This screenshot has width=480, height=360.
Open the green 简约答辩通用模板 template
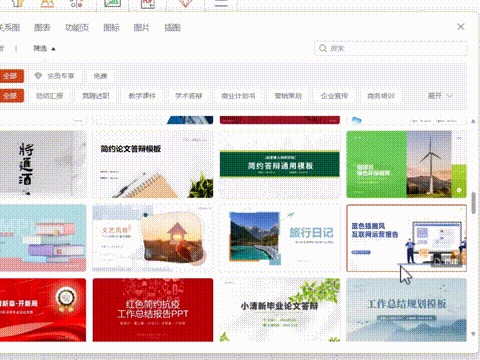point(280,164)
